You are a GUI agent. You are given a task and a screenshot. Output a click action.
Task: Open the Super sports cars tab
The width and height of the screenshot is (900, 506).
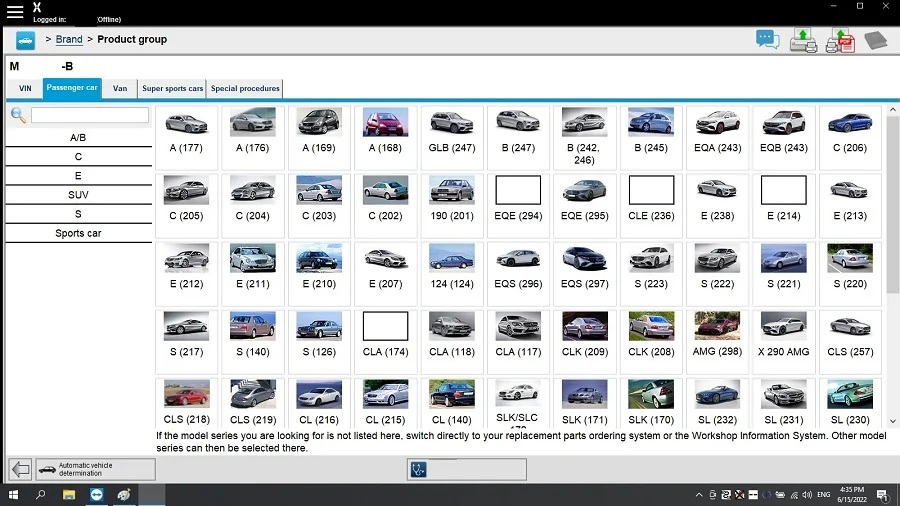[172, 89]
